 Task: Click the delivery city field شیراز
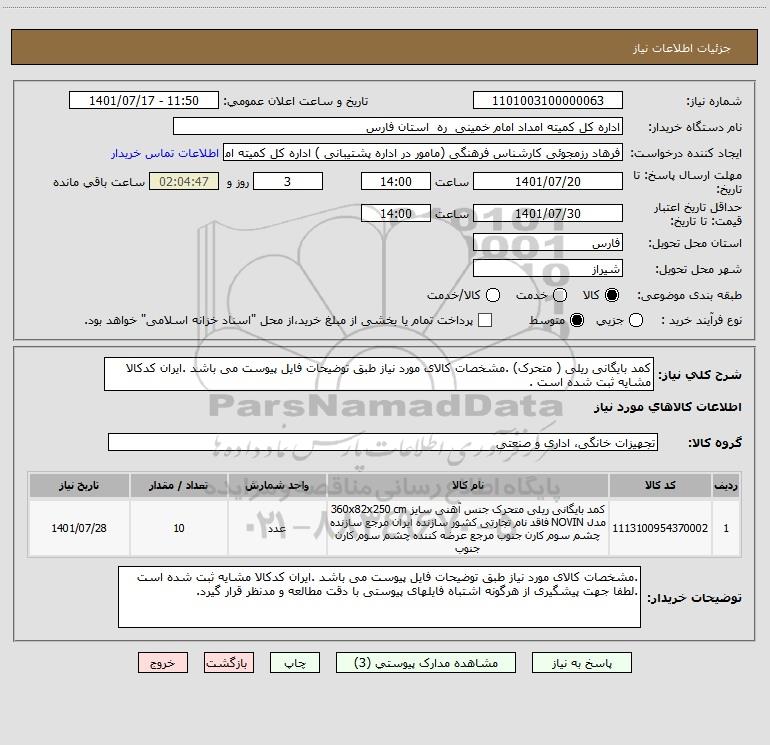(x=548, y=269)
